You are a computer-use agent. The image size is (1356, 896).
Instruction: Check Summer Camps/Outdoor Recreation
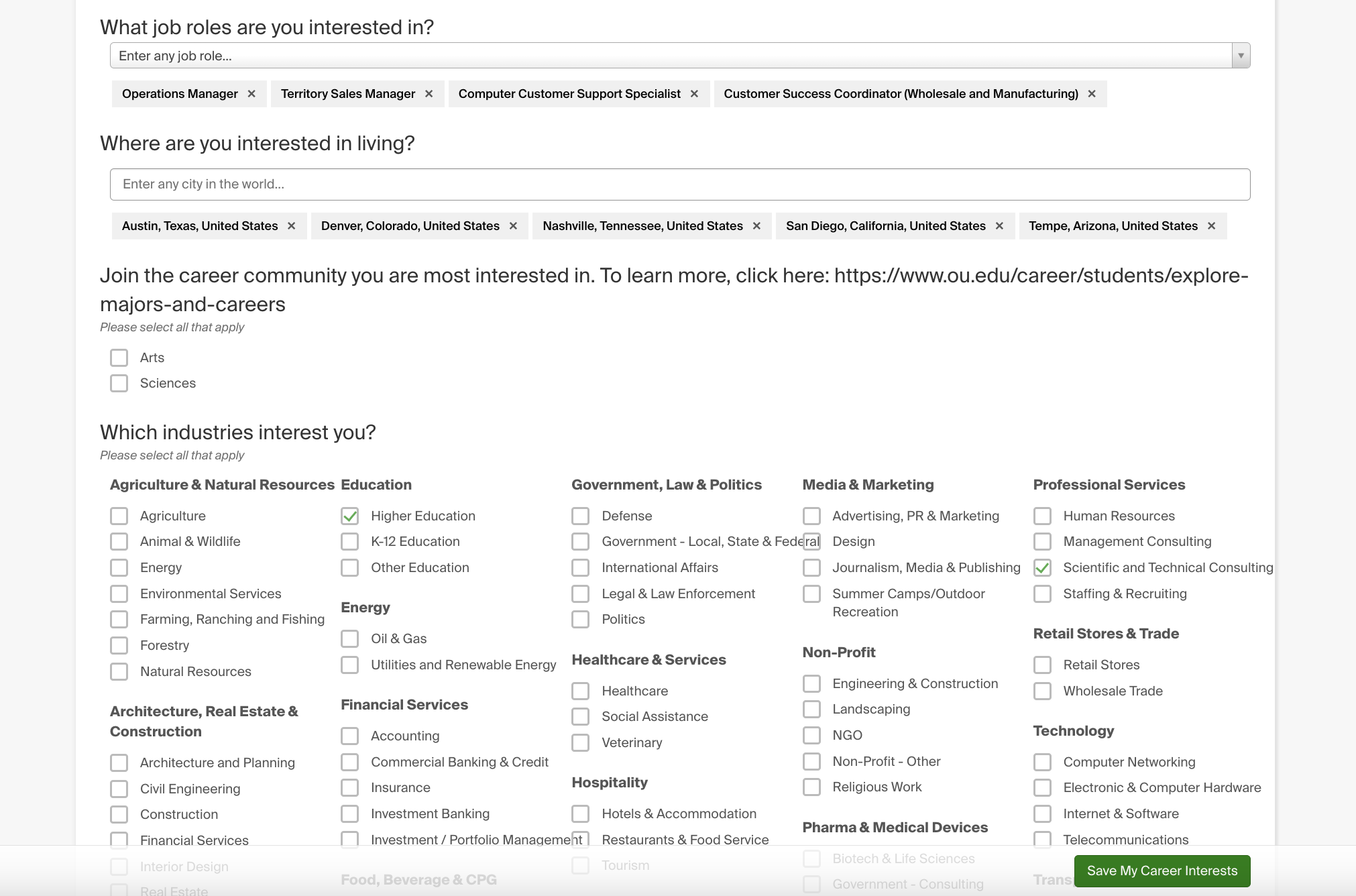coord(811,594)
